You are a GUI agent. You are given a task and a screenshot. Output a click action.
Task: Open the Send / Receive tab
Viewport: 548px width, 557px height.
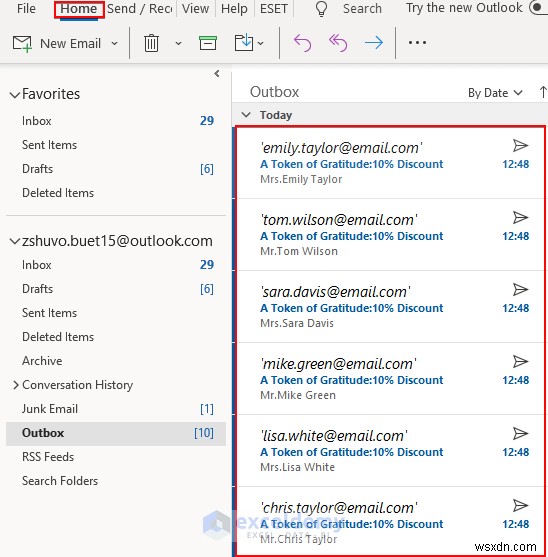pyautogui.click(x=140, y=9)
